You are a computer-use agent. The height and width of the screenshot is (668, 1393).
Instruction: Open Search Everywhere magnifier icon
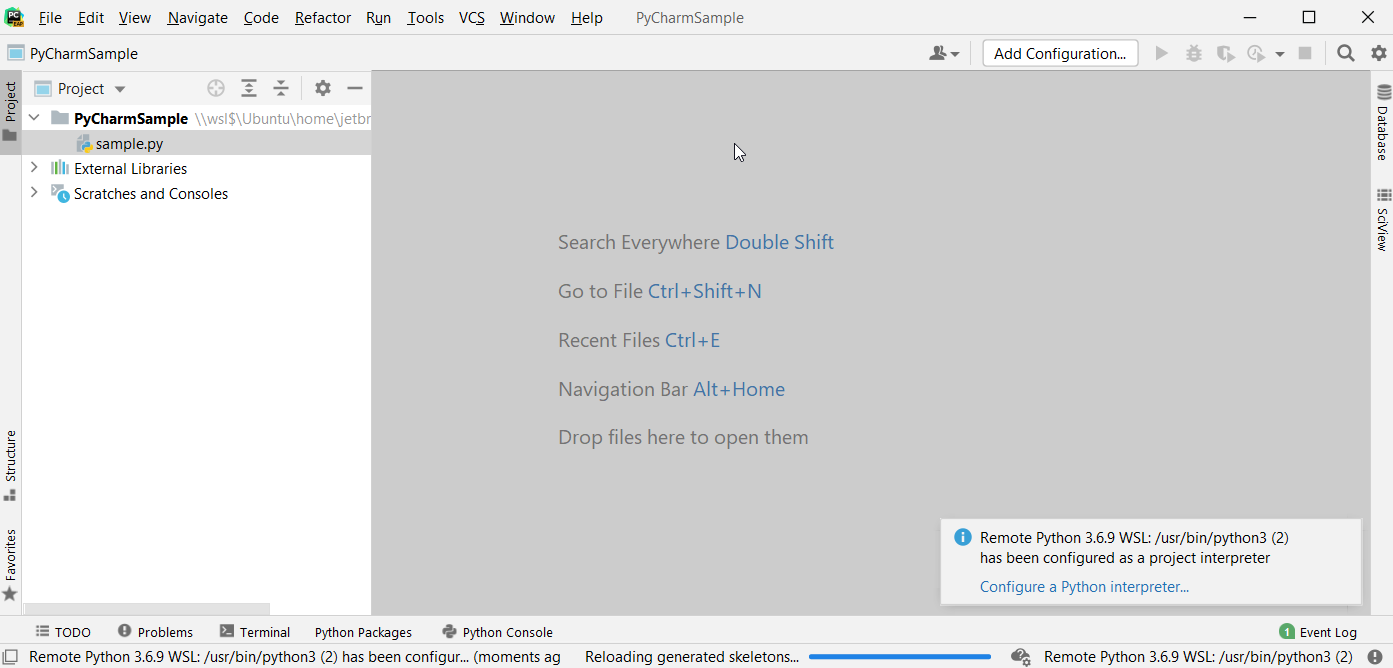tap(1346, 54)
